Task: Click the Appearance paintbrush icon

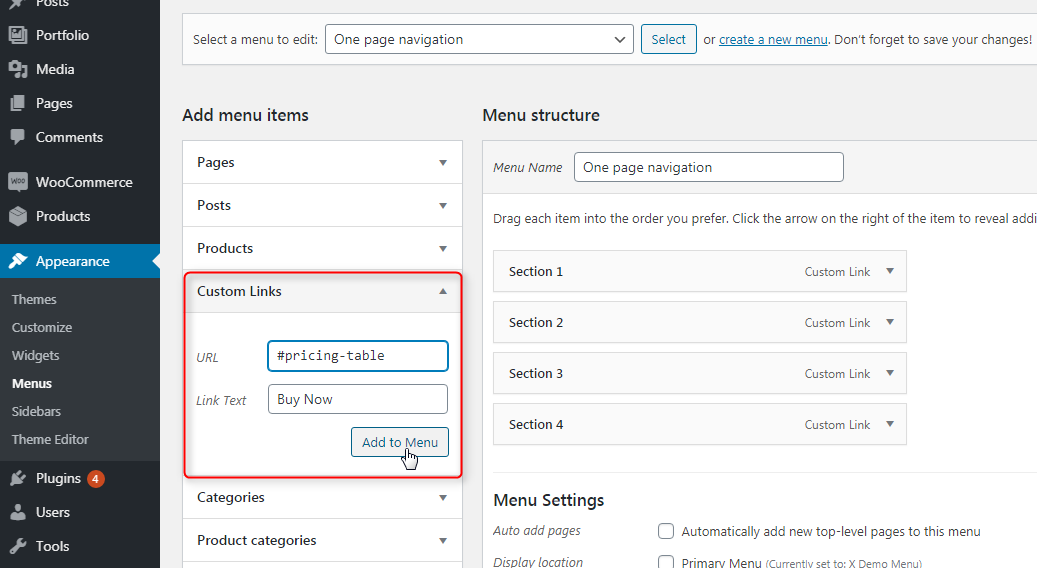Action: (18, 261)
